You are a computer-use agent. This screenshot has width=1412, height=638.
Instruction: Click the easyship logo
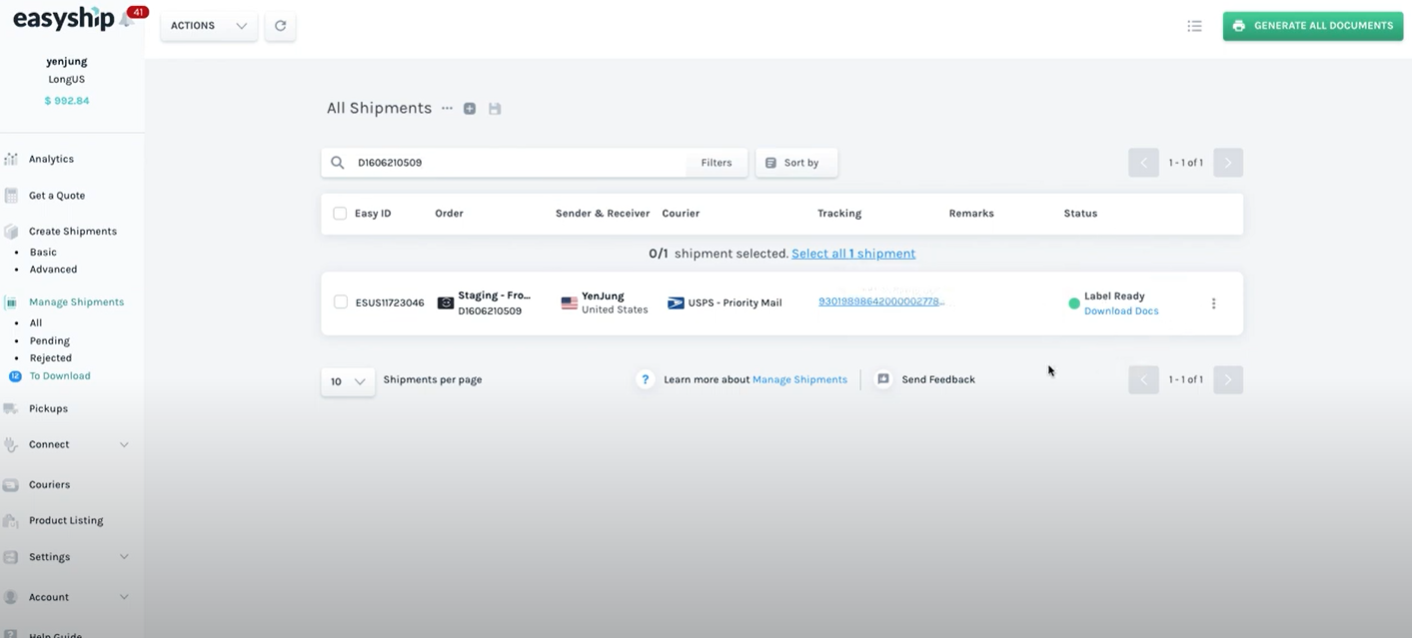tap(63, 19)
